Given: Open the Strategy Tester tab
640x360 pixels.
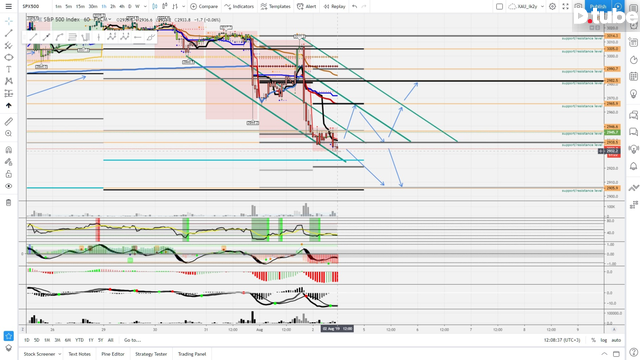Looking at the screenshot, I should pos(151,354).
